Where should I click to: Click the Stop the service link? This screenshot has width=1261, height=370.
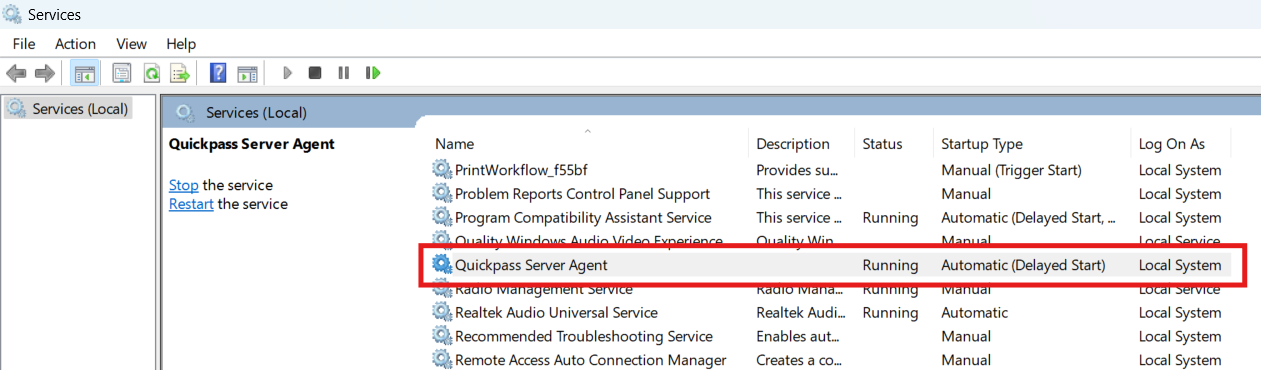point(184,185)
